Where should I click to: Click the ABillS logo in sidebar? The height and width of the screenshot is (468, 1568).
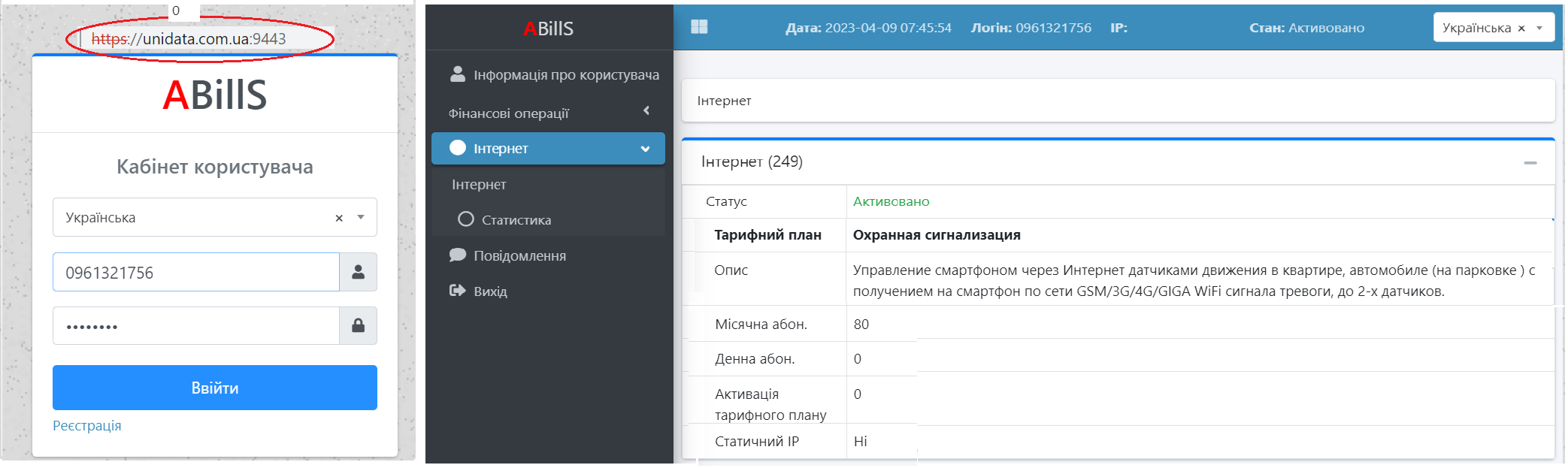(x=549, y=29)
